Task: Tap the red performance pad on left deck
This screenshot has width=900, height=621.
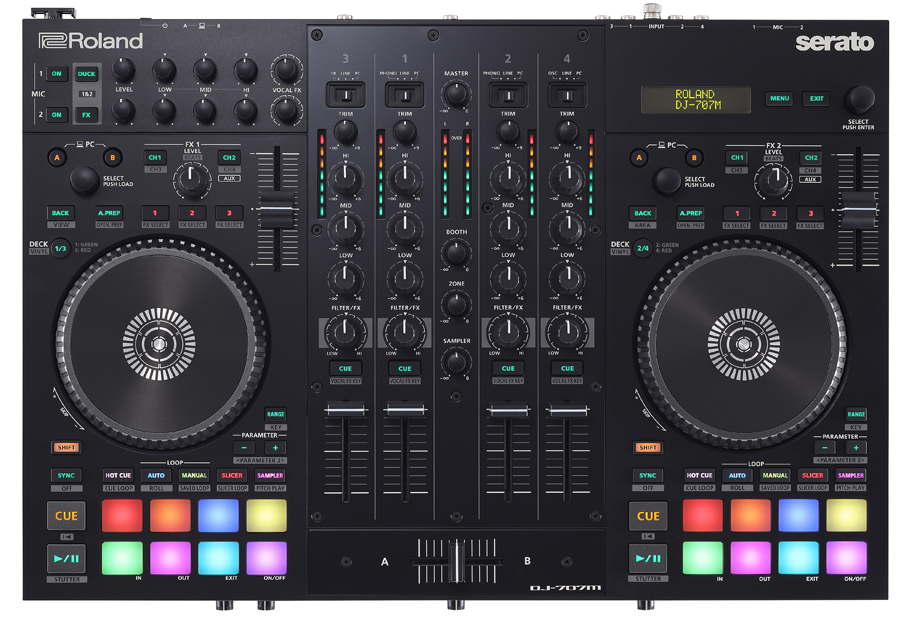Action: tap(122, 515)
